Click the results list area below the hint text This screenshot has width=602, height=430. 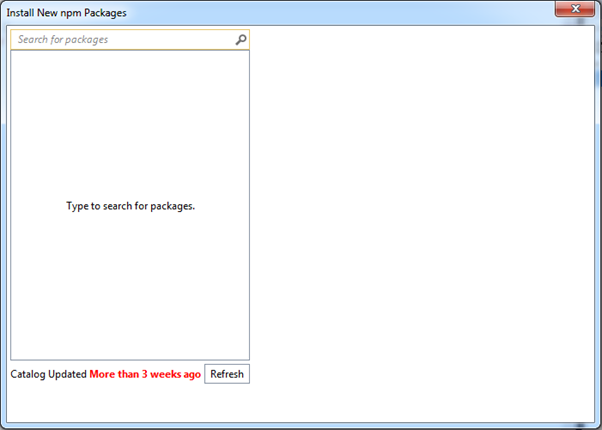(130, 290)
